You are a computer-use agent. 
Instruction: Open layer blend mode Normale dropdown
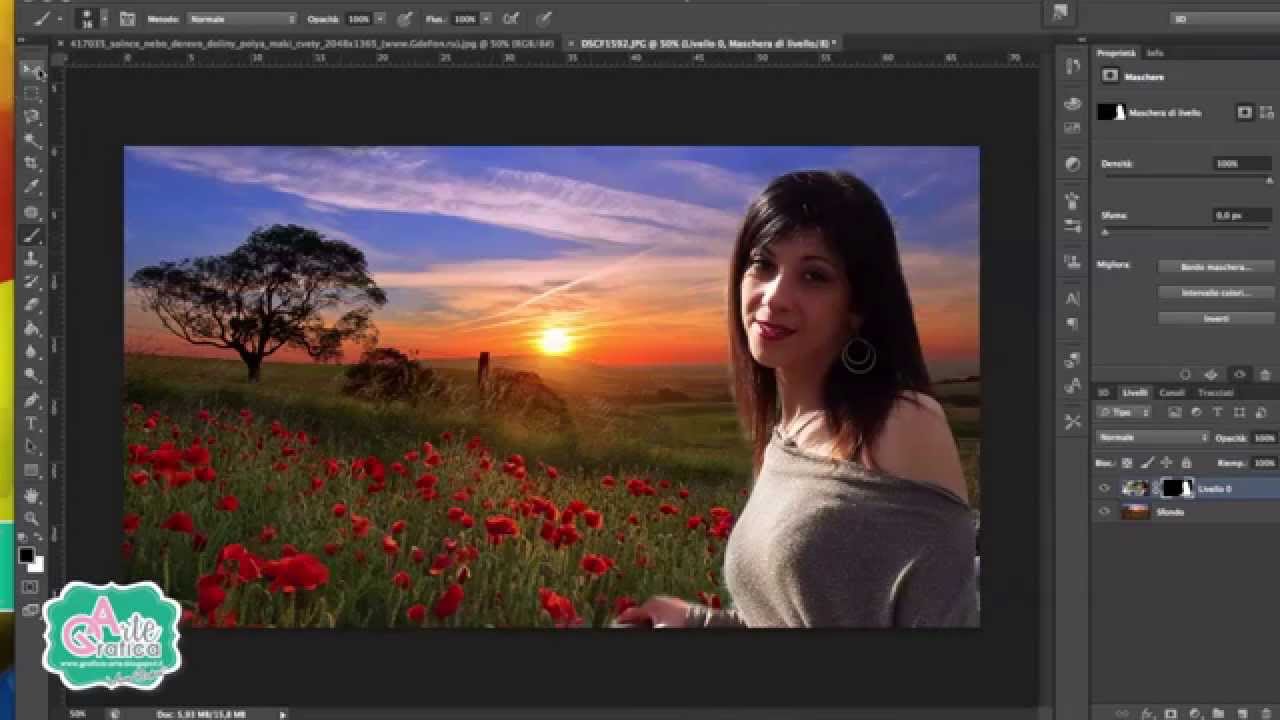pyautogui.click(x=1153, y=438)
